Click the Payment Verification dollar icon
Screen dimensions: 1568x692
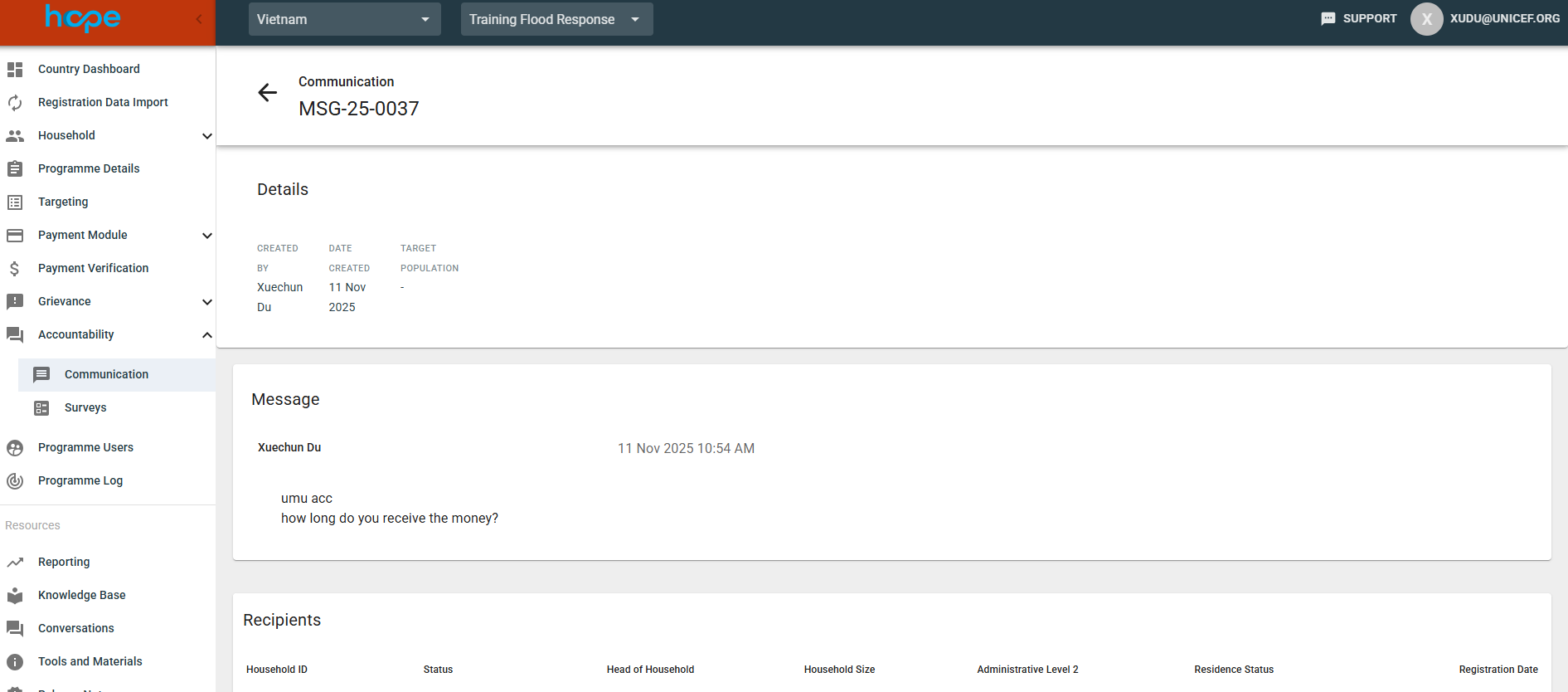point(15,269)
